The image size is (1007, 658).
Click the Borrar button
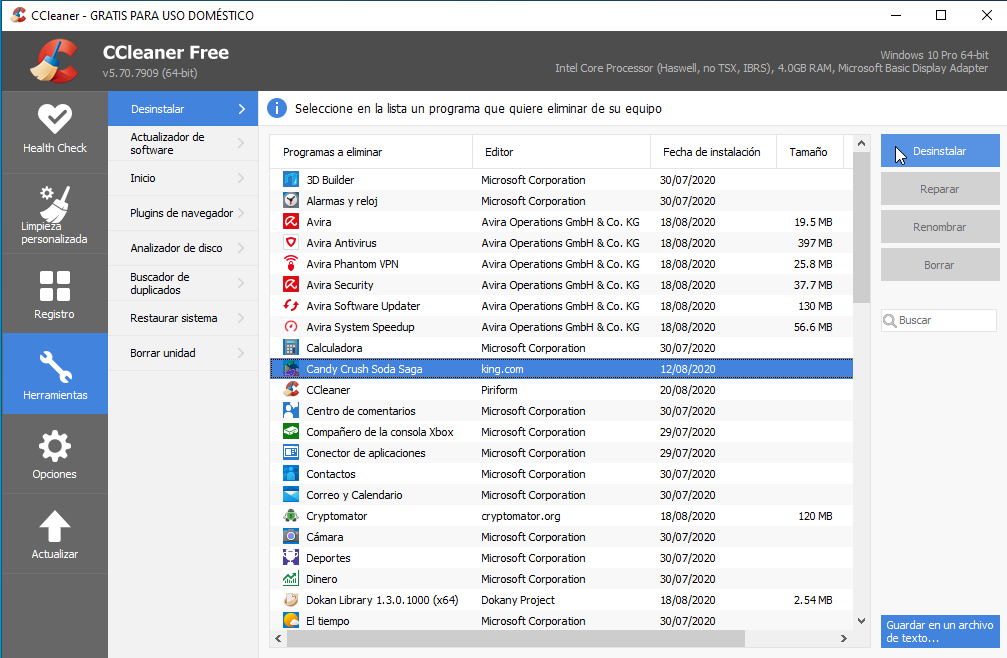(x=940, y=264)
